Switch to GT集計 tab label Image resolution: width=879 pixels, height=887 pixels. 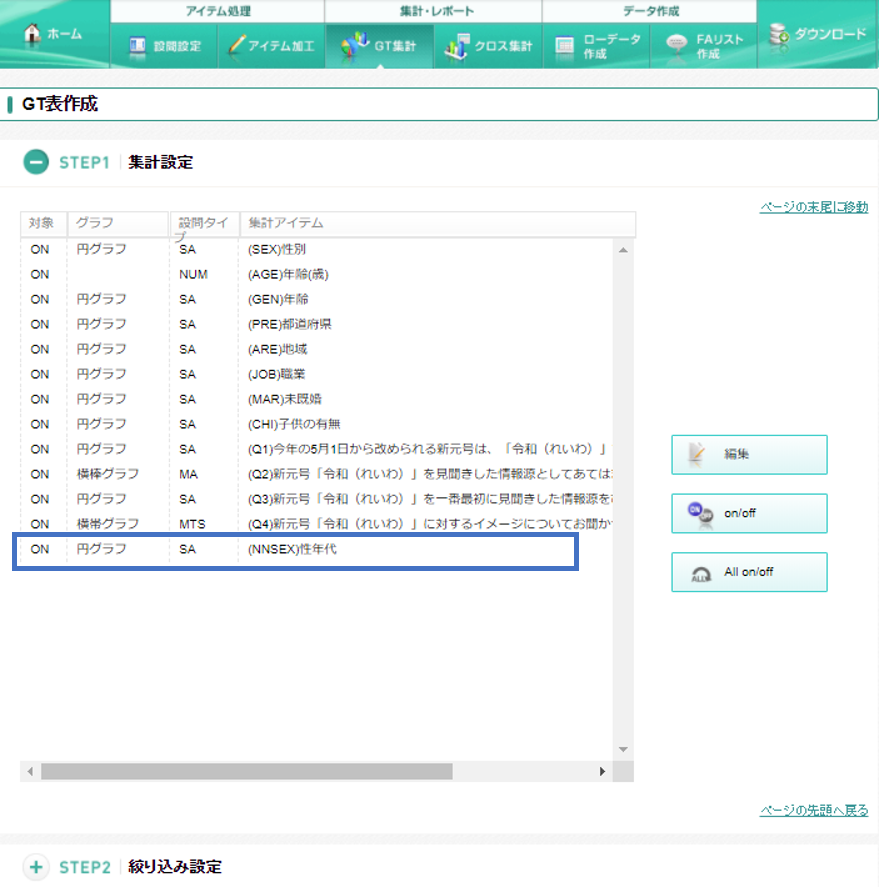[x=395, y=46]
